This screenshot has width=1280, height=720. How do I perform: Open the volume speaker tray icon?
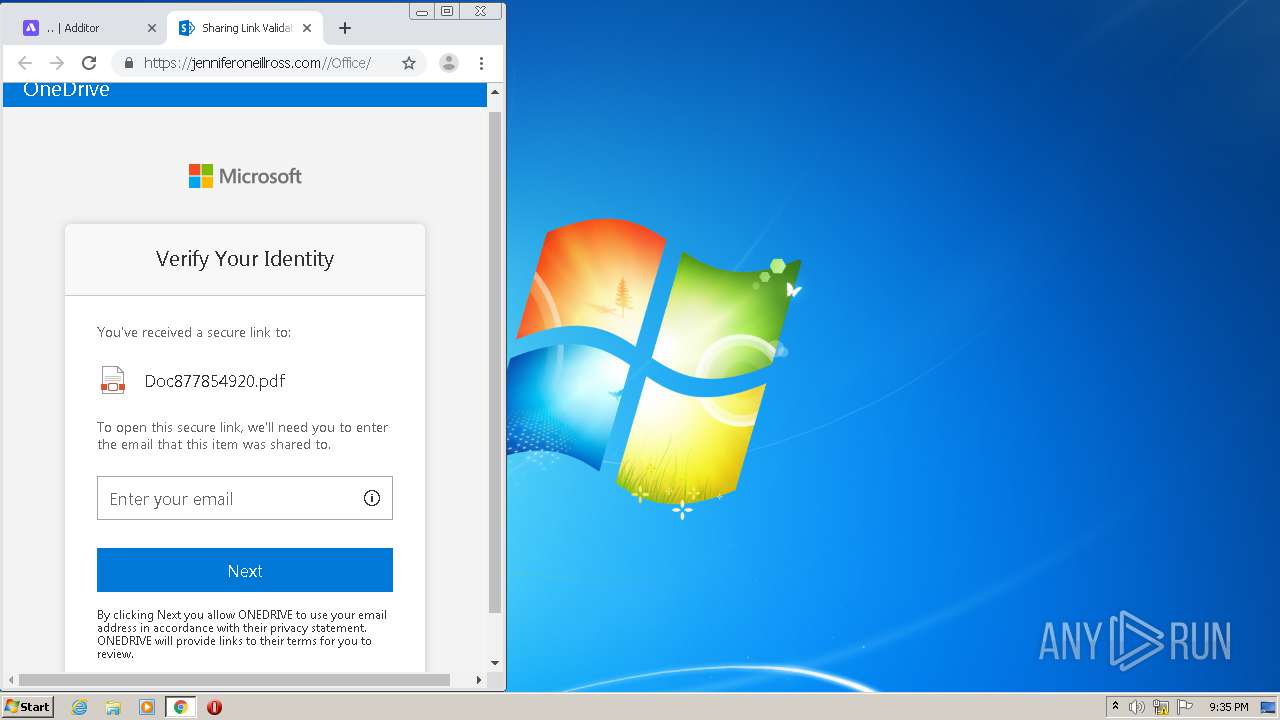point(1137,707)
